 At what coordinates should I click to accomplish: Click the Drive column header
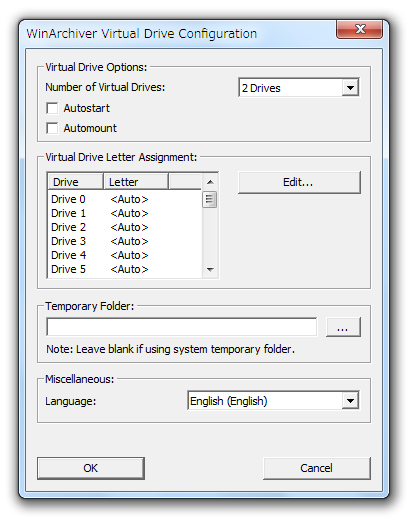76,182
